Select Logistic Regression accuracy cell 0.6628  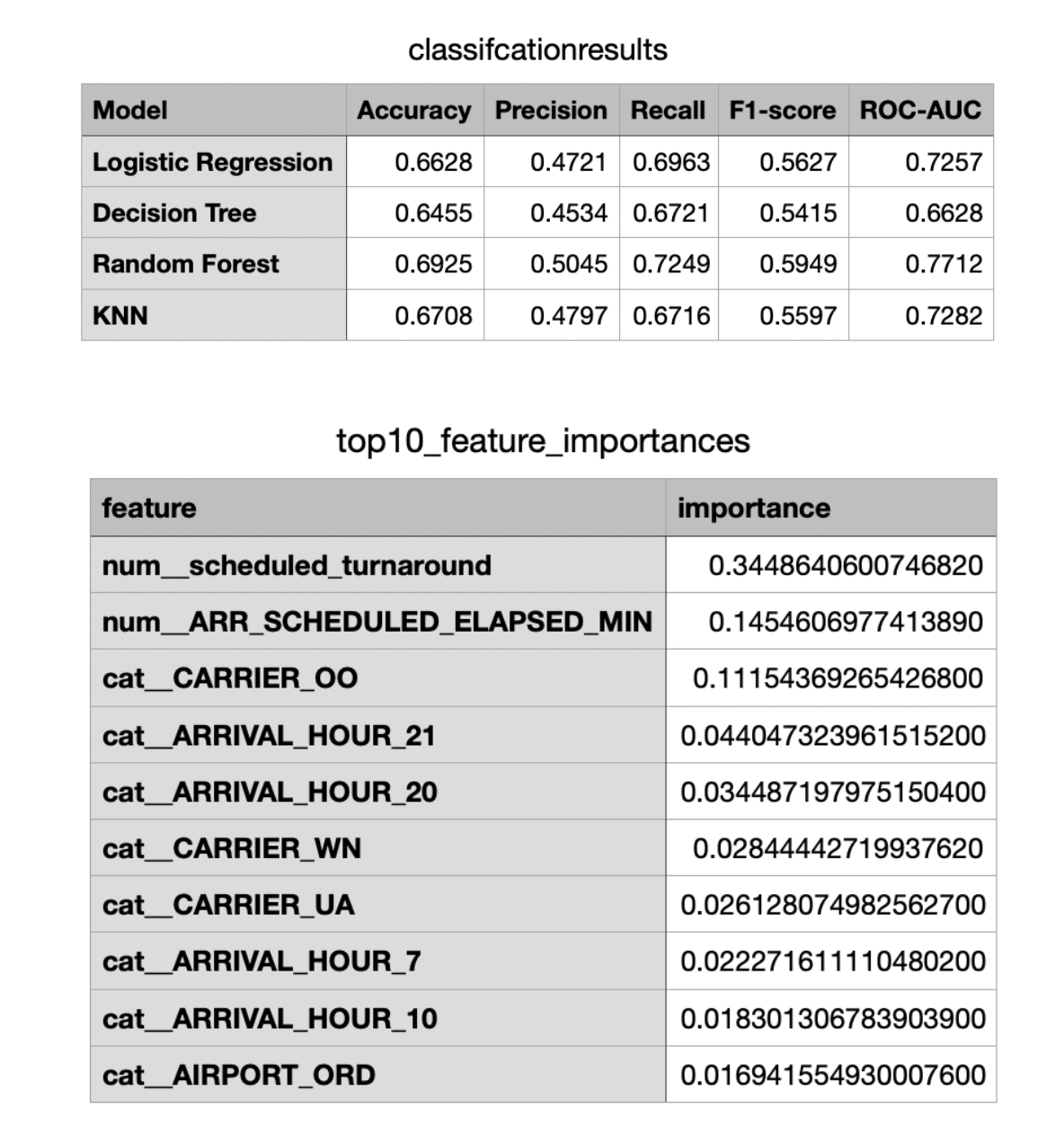[x=433, y=163]
